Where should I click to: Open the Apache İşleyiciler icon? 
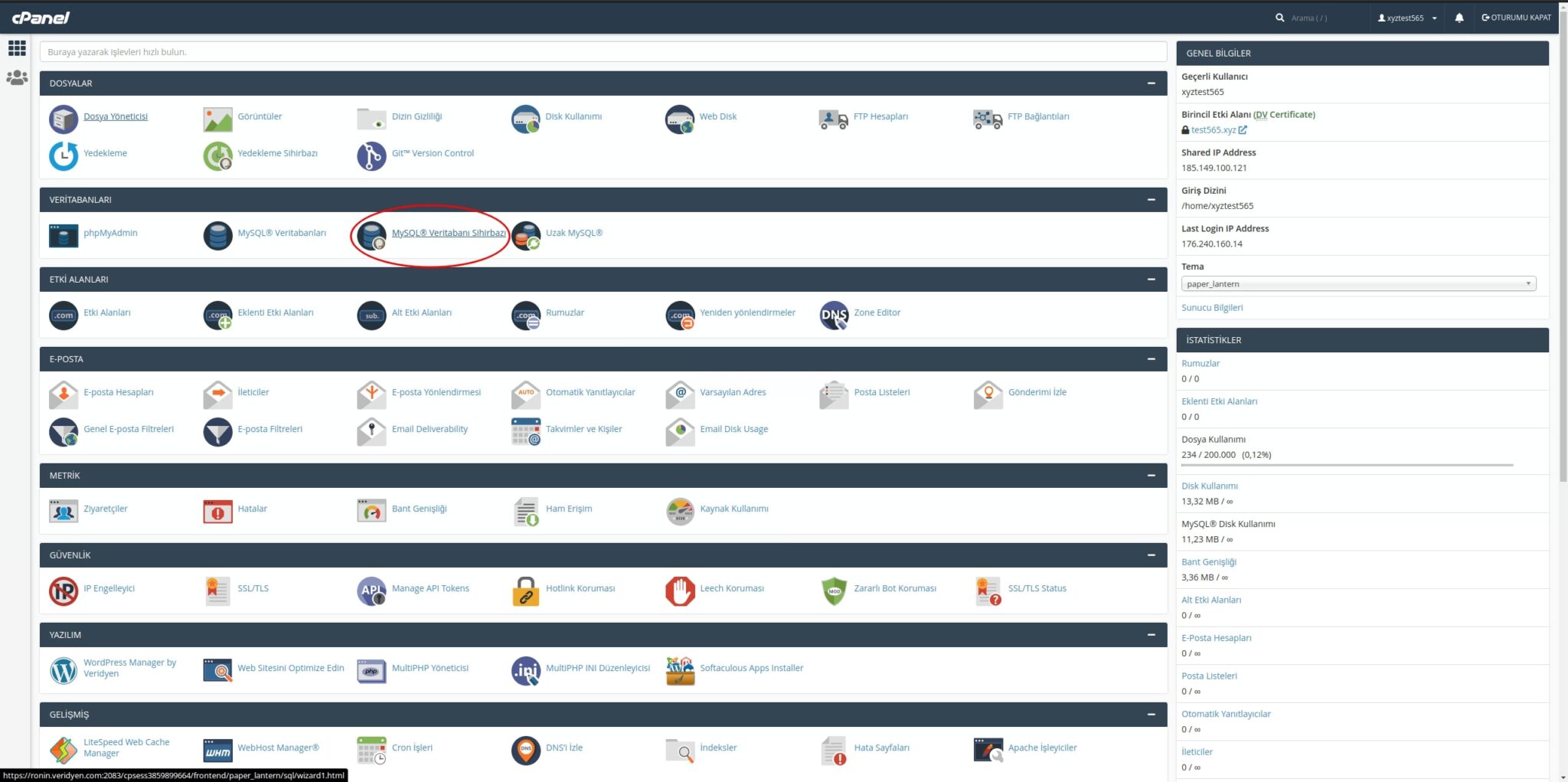pyautogui.click(x=988, y=751)
